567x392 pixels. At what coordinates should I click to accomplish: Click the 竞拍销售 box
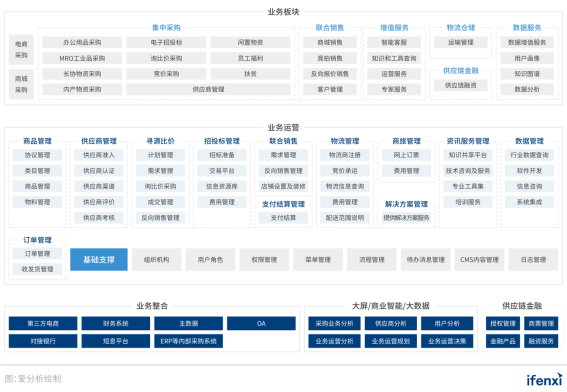click(x=330, y=58)
